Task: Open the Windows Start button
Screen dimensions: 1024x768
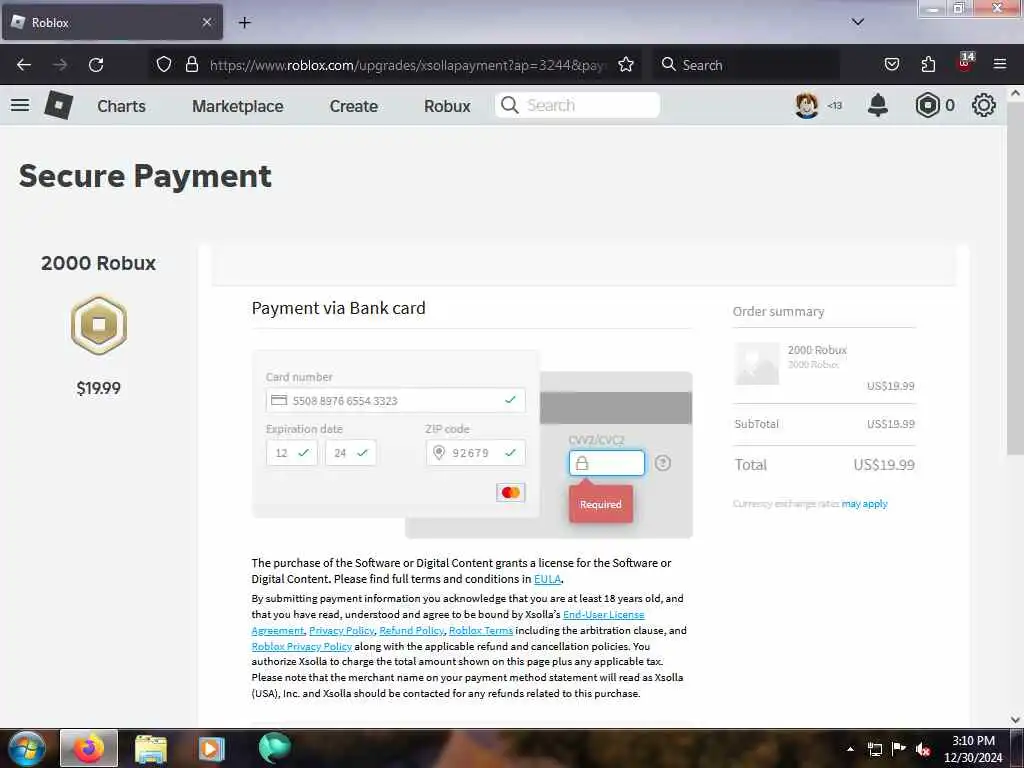Action: coord(27,748)
